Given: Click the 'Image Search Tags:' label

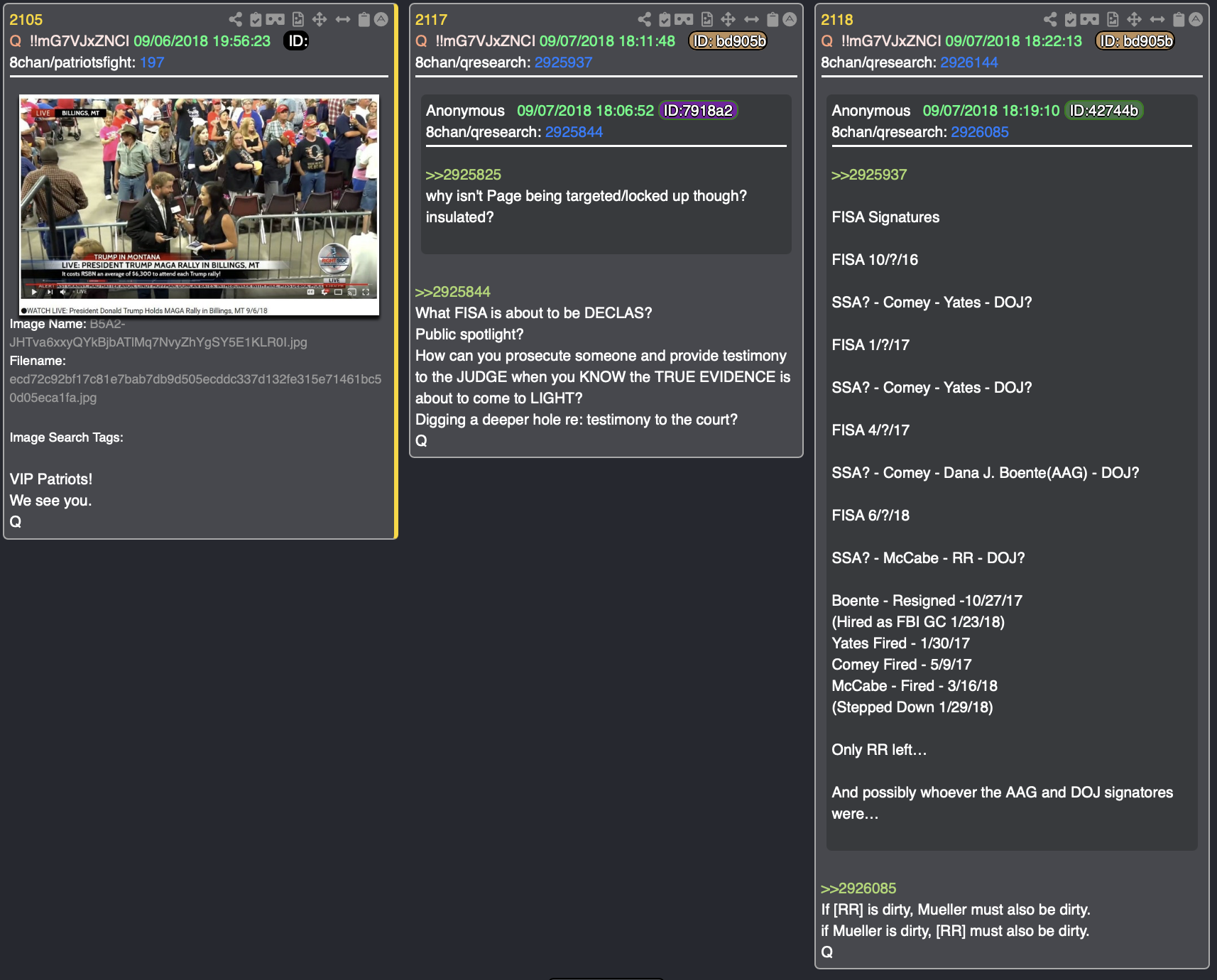Looking at the screenshot, I should click(67, 437).
